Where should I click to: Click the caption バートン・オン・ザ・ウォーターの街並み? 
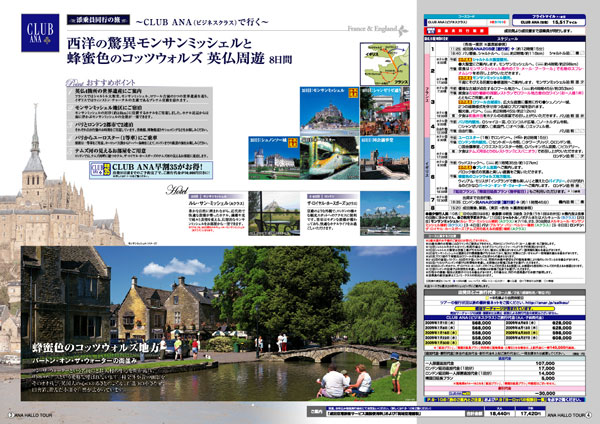click(84, 360)
